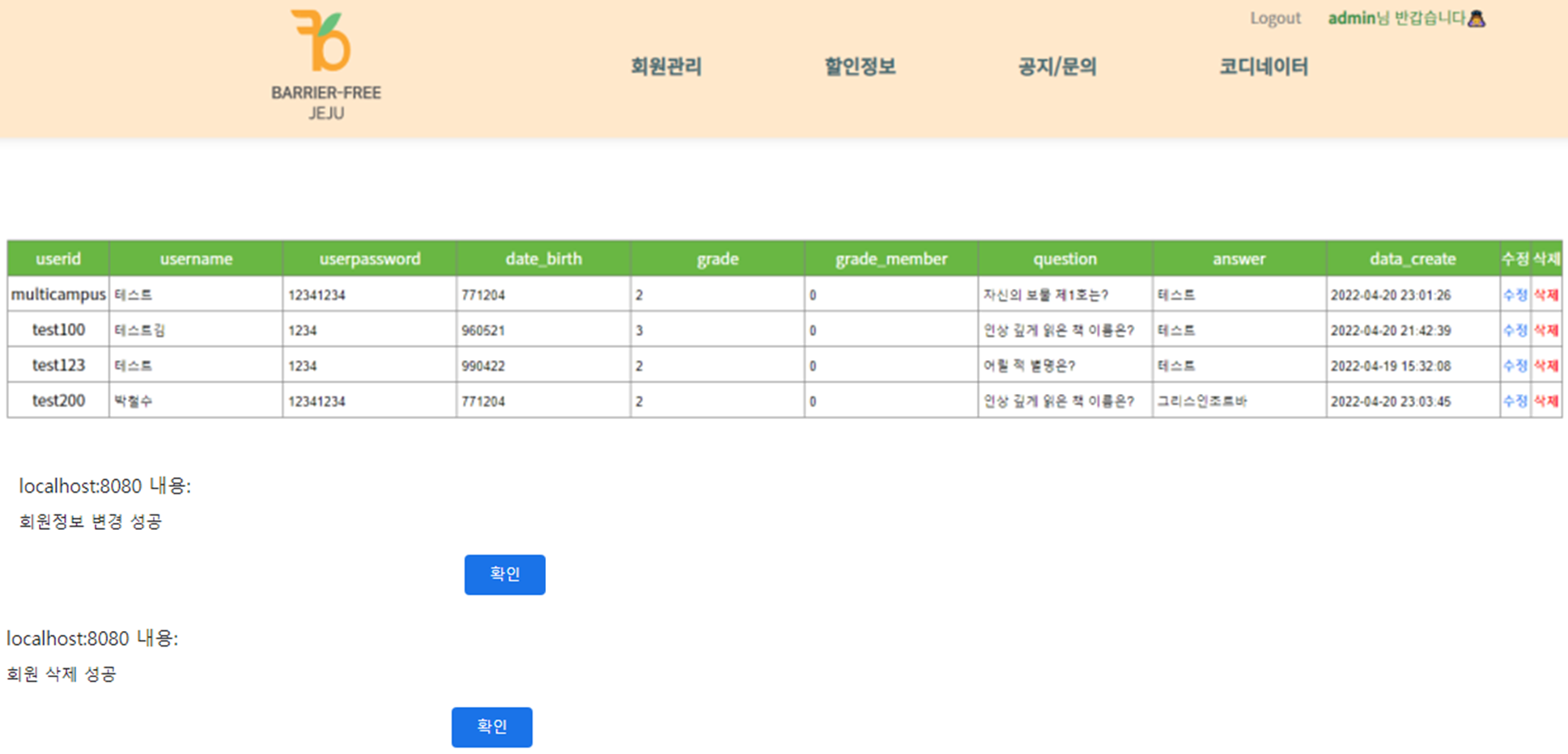The image size is (1568, 754).
Task: Click 수정 for user test123
Action: coord(1515,365)
